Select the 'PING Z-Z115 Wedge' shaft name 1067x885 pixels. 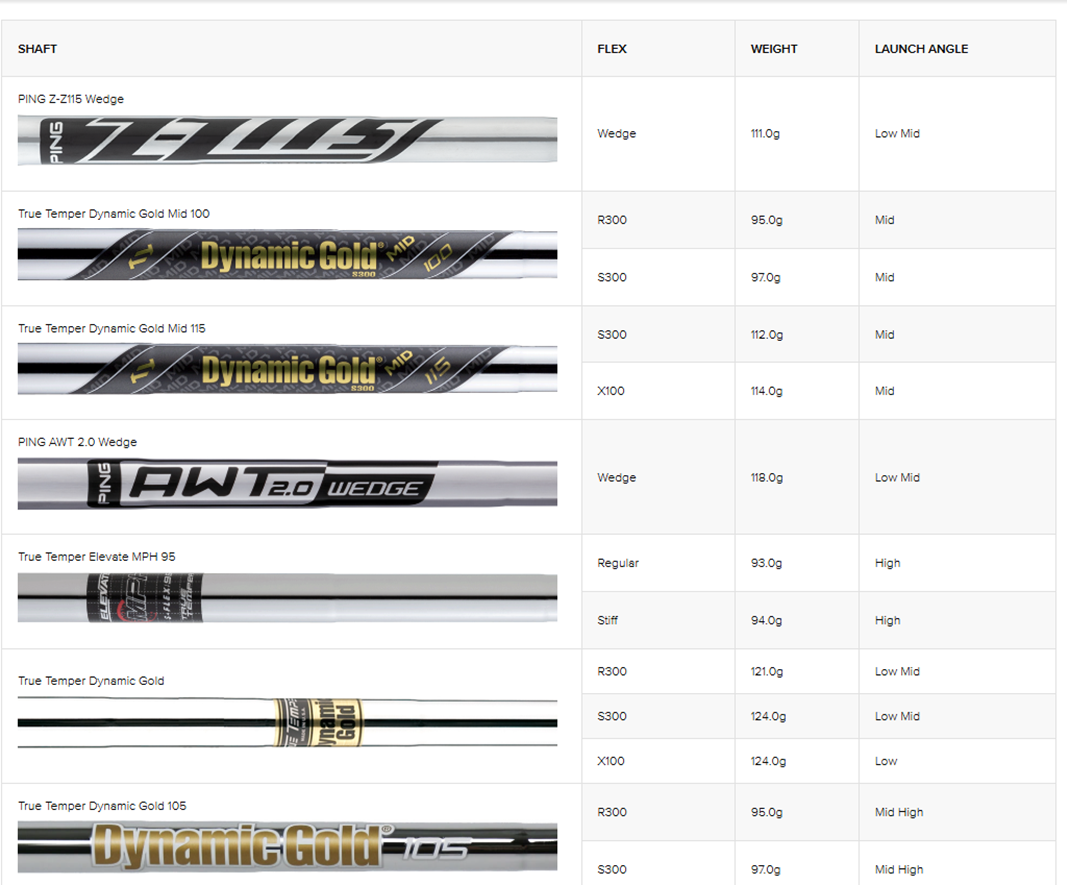pyautogui.click(x=71, y=99)
